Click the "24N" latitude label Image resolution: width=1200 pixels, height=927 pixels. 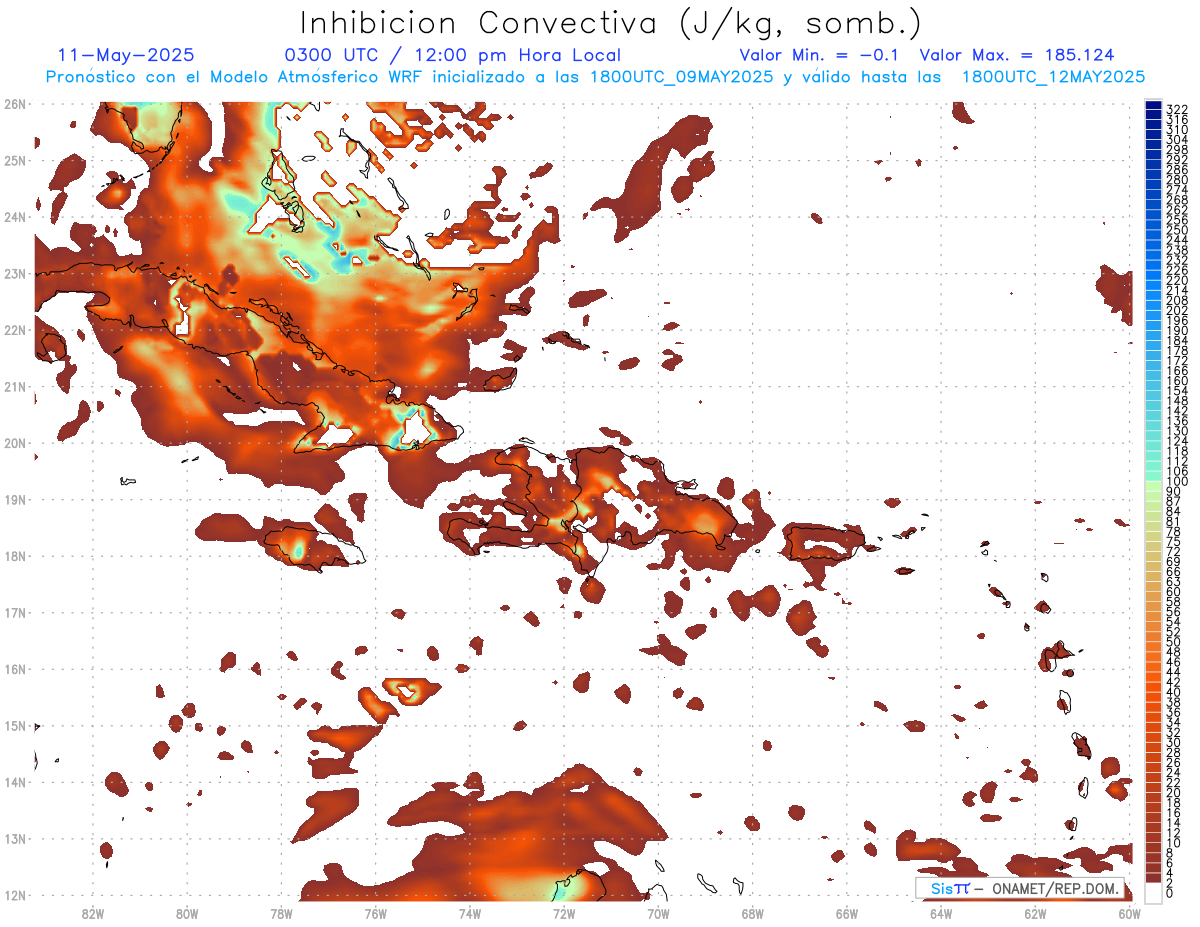(14, 216)
